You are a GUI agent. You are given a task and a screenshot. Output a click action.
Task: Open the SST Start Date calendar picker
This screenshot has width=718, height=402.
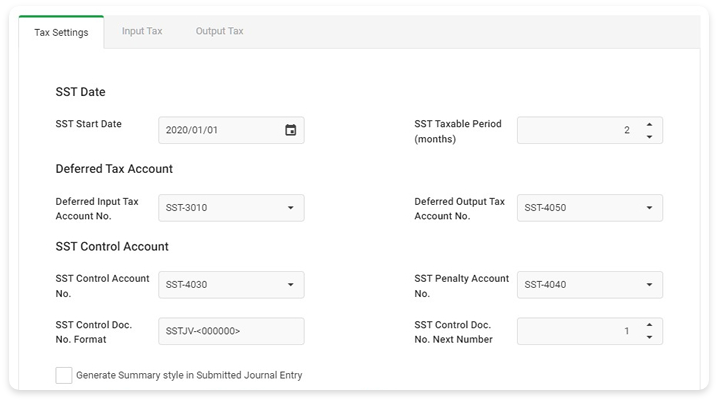point(290,130)
